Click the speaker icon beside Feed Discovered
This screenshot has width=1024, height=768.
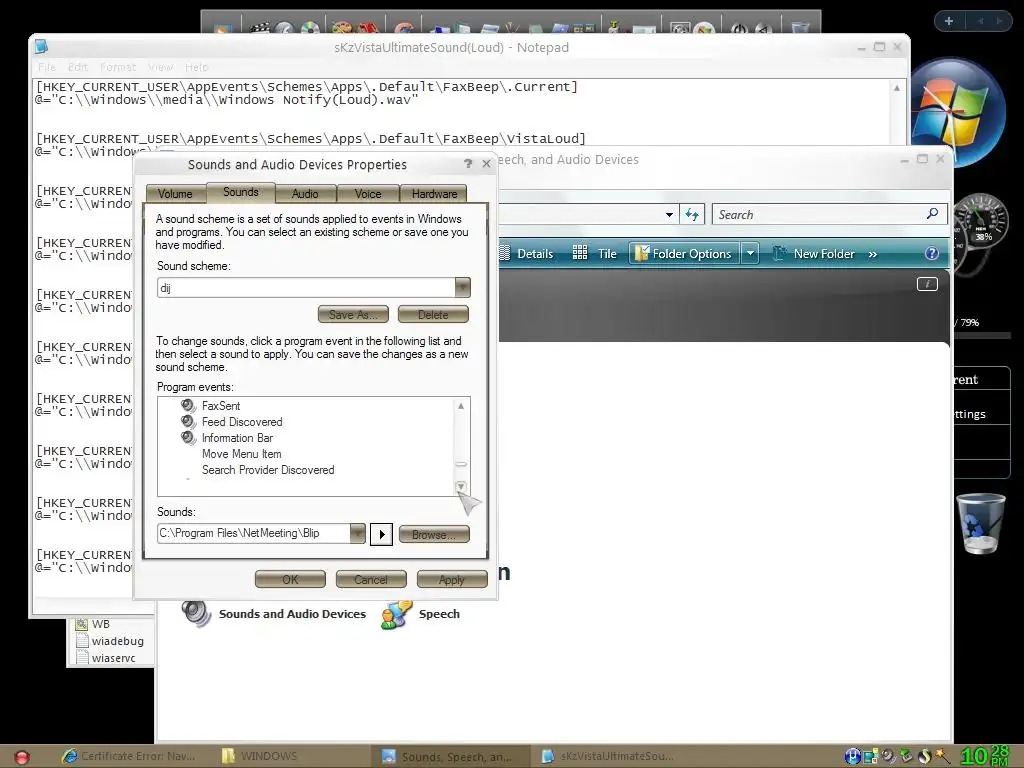188,422
